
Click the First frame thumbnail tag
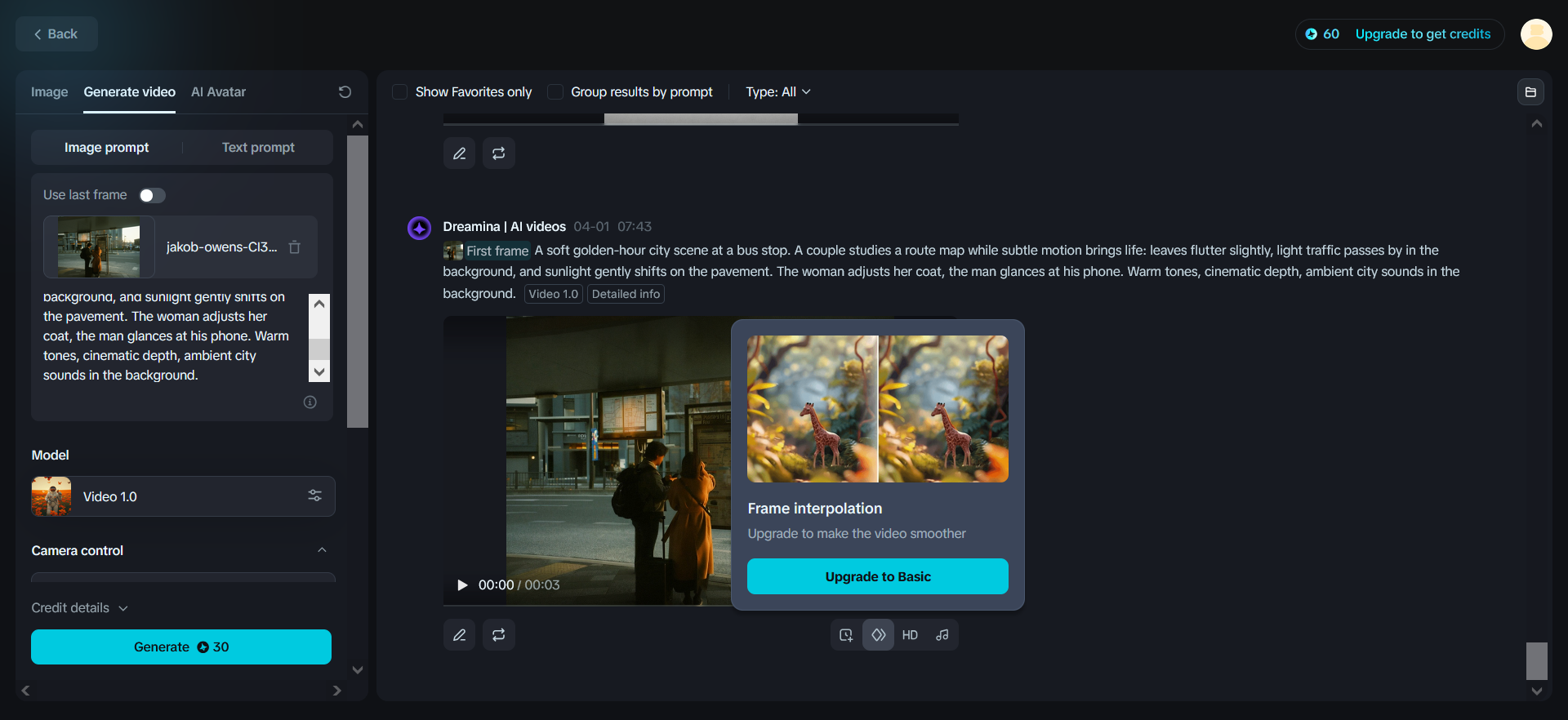pyautogui.click(x=487, y=251)
